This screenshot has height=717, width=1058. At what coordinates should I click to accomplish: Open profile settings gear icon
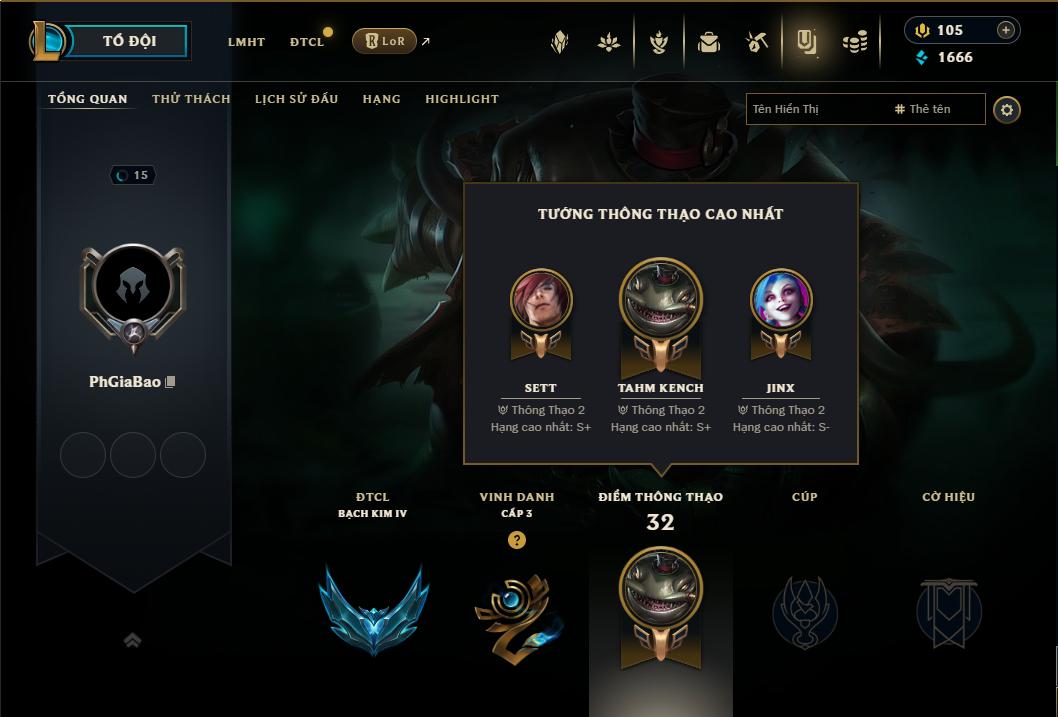pos(1007,110)
